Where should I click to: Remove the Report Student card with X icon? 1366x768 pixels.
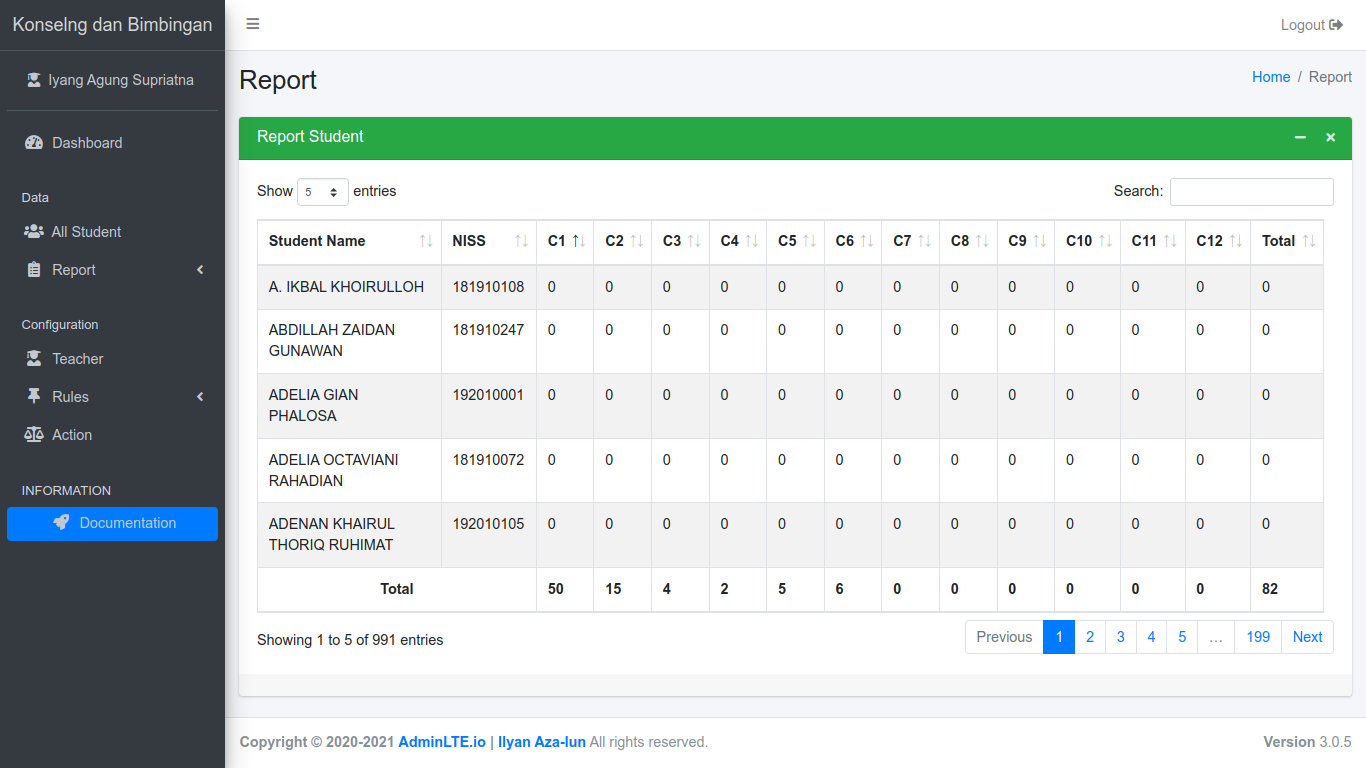(x=1331, y=137)
